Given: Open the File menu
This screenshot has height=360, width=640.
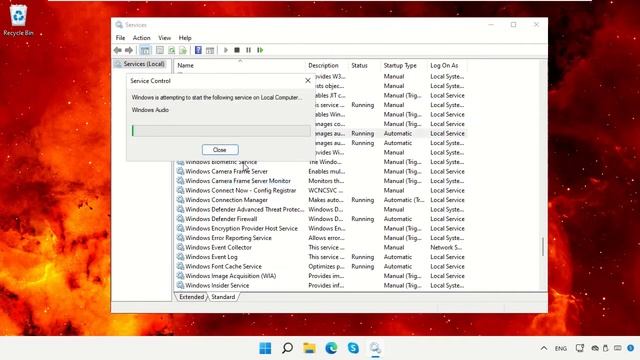Looking at the screenshot, I should click(120, 38).
